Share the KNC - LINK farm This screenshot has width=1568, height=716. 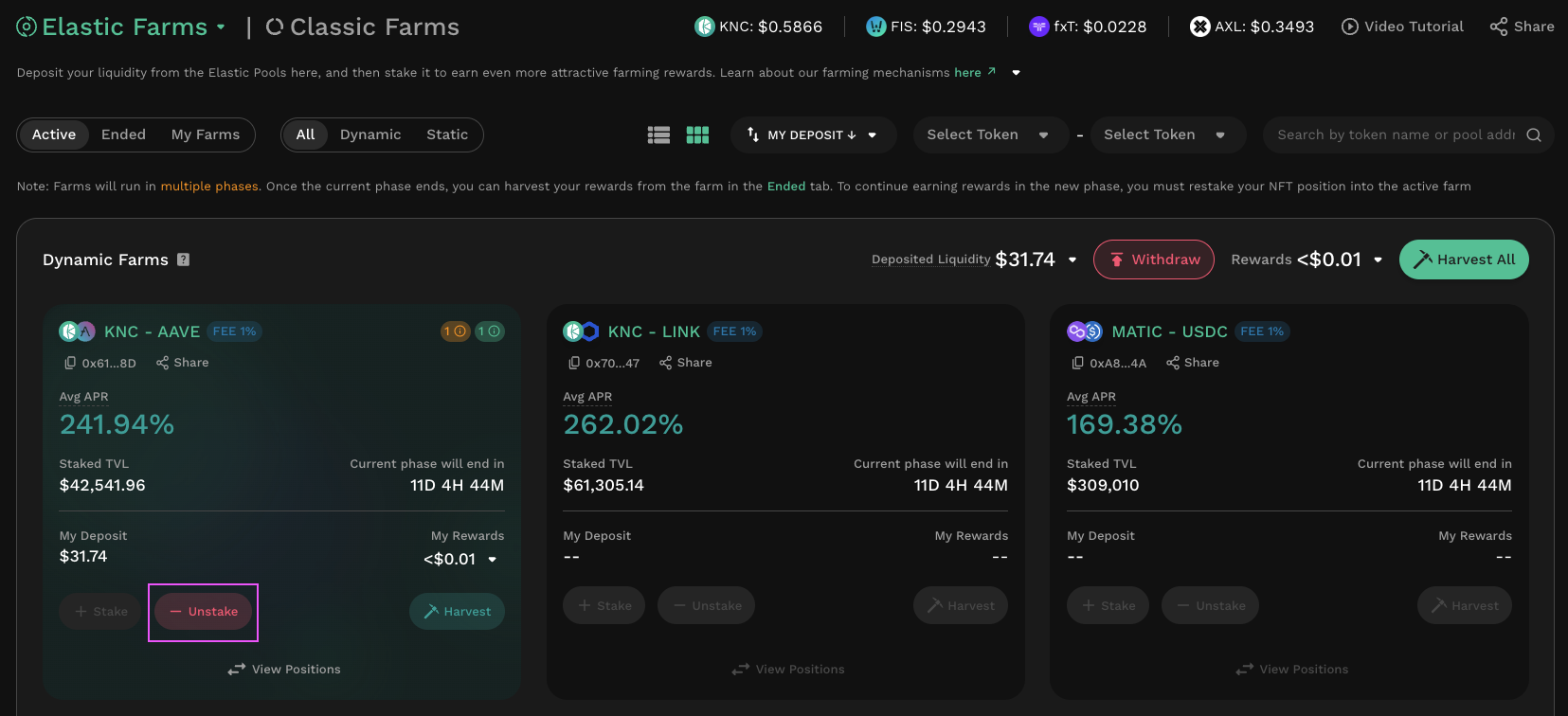[x=685, y=363]
